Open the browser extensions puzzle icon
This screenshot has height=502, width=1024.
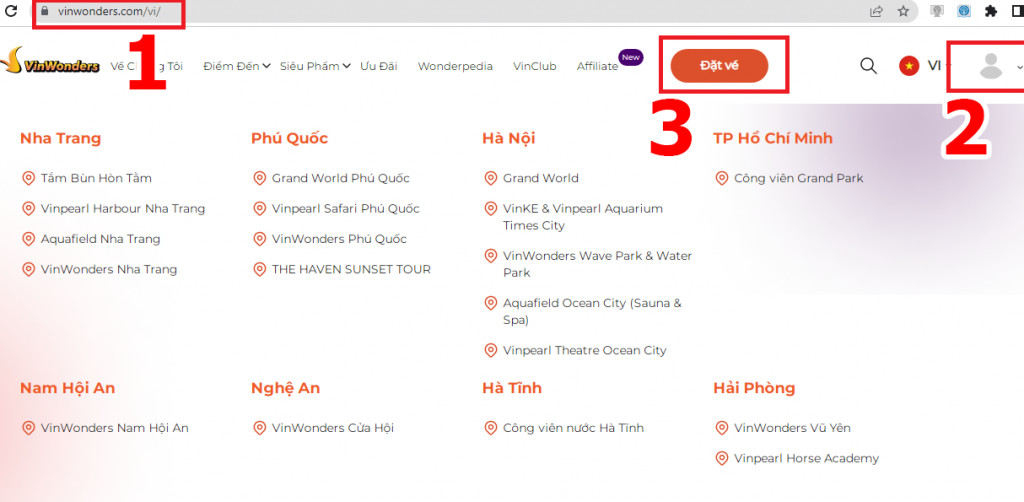click(x=991, y=11)
